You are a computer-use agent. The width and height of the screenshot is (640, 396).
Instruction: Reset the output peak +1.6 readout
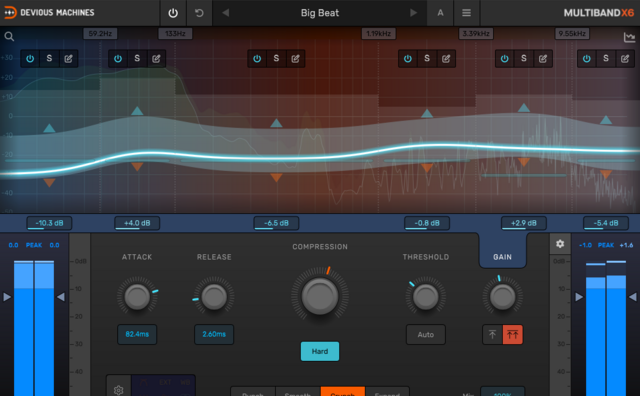[626, 245]
